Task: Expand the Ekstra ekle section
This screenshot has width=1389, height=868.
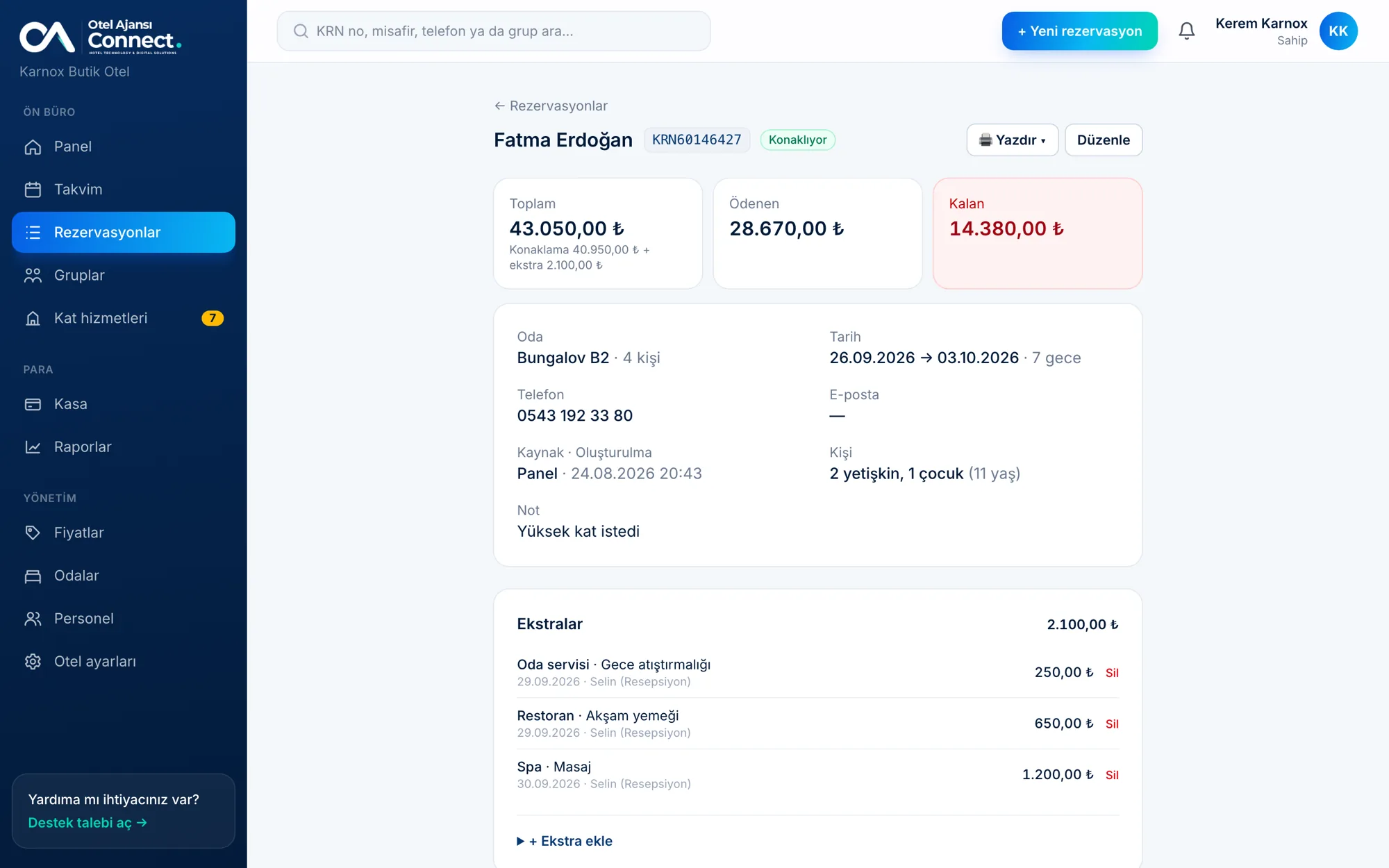Action: pos(565,841)
